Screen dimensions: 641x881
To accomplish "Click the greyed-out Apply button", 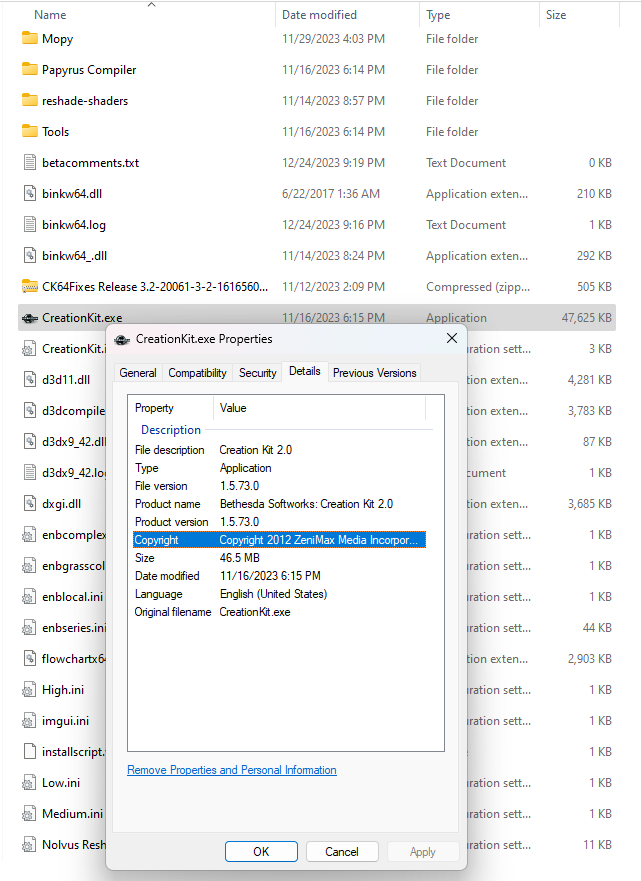I will point(422,851).
